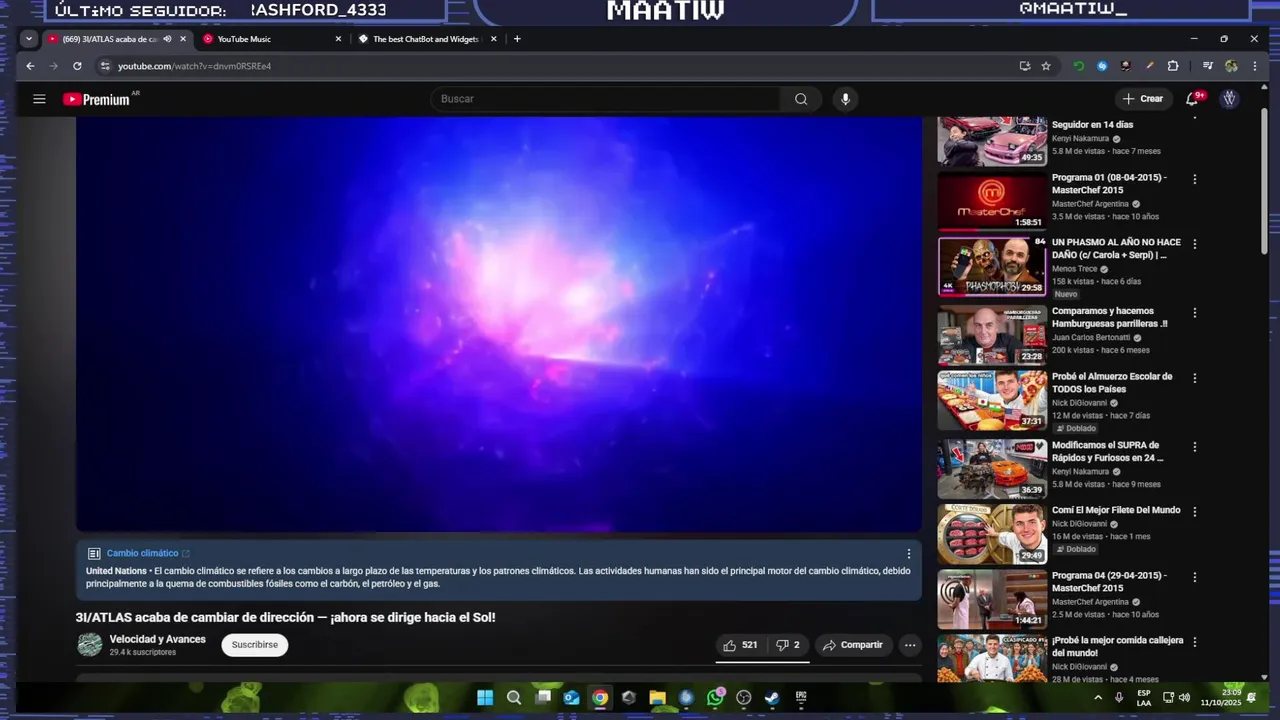This screenshot has height=720, width=1280.
Task: Click the search magnifier button
Action: coord(801,99)
